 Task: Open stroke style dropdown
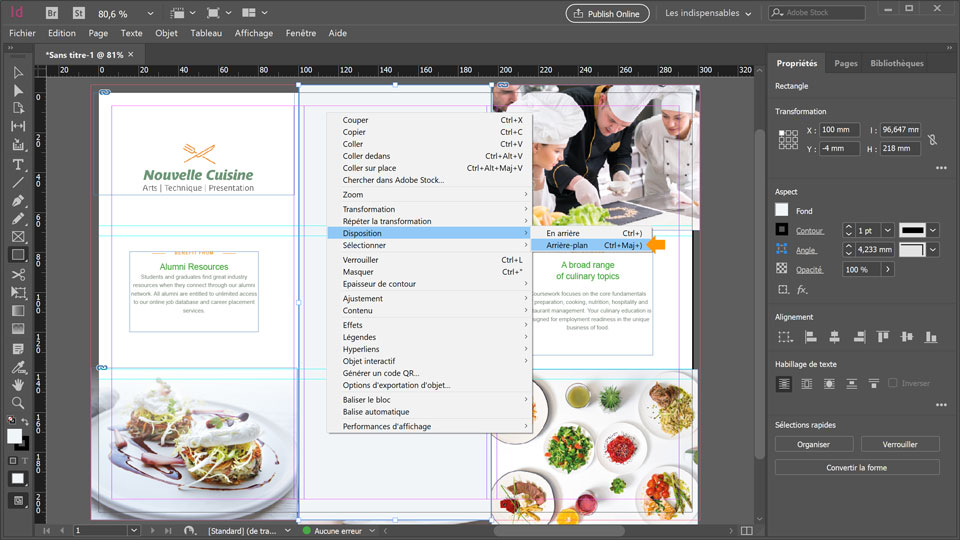pyautogui.click(x=933, y=230)
